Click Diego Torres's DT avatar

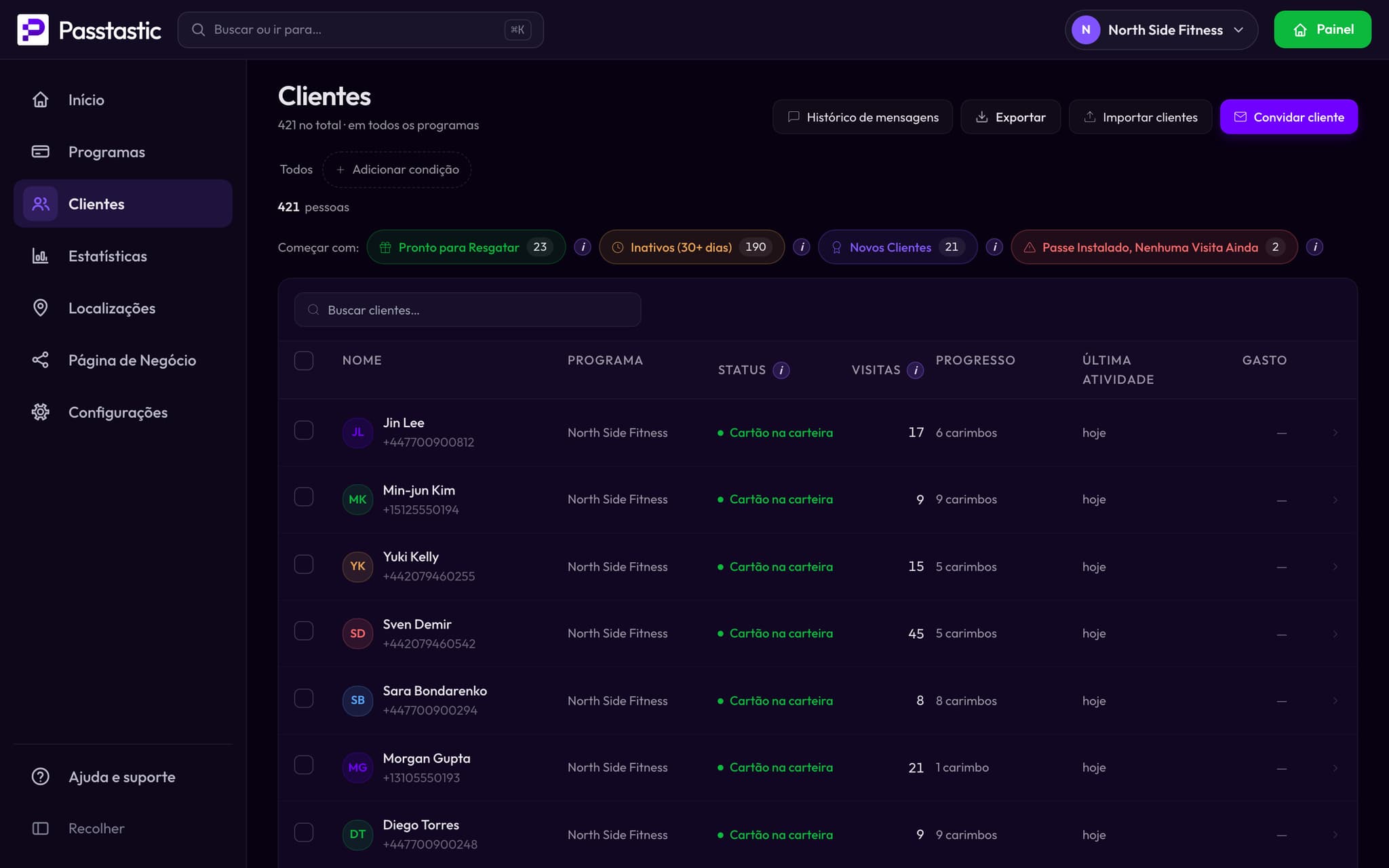[357, 835]
